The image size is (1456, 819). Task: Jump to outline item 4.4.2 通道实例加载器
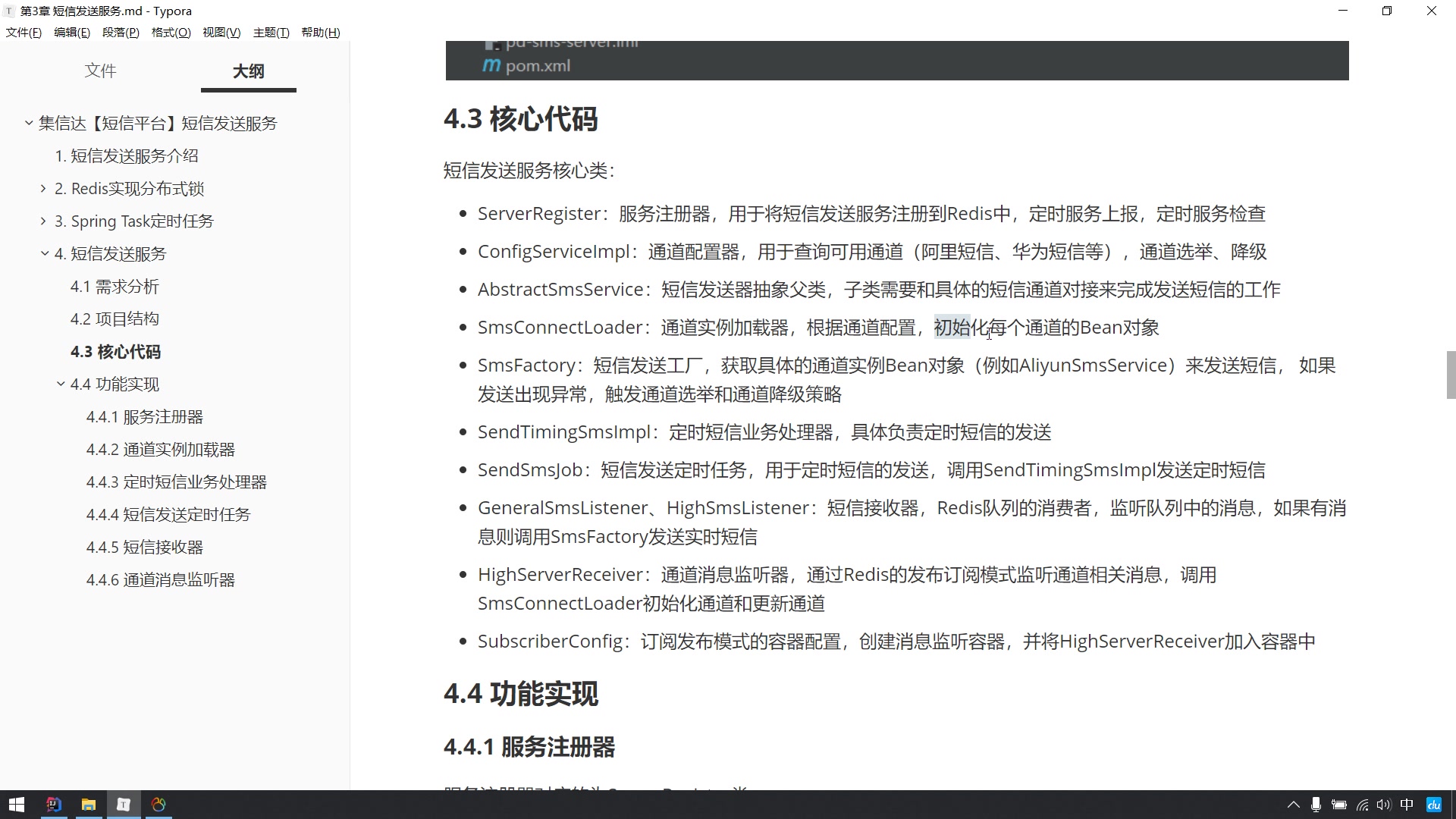160,449
